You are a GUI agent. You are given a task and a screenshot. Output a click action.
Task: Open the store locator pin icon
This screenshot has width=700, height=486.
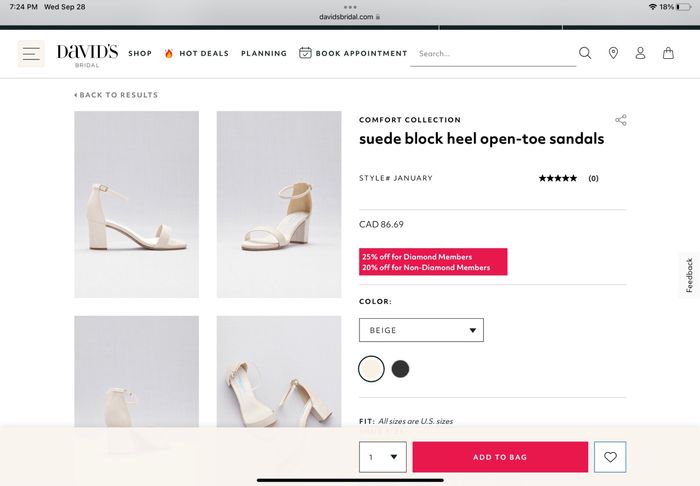point(613,53)
